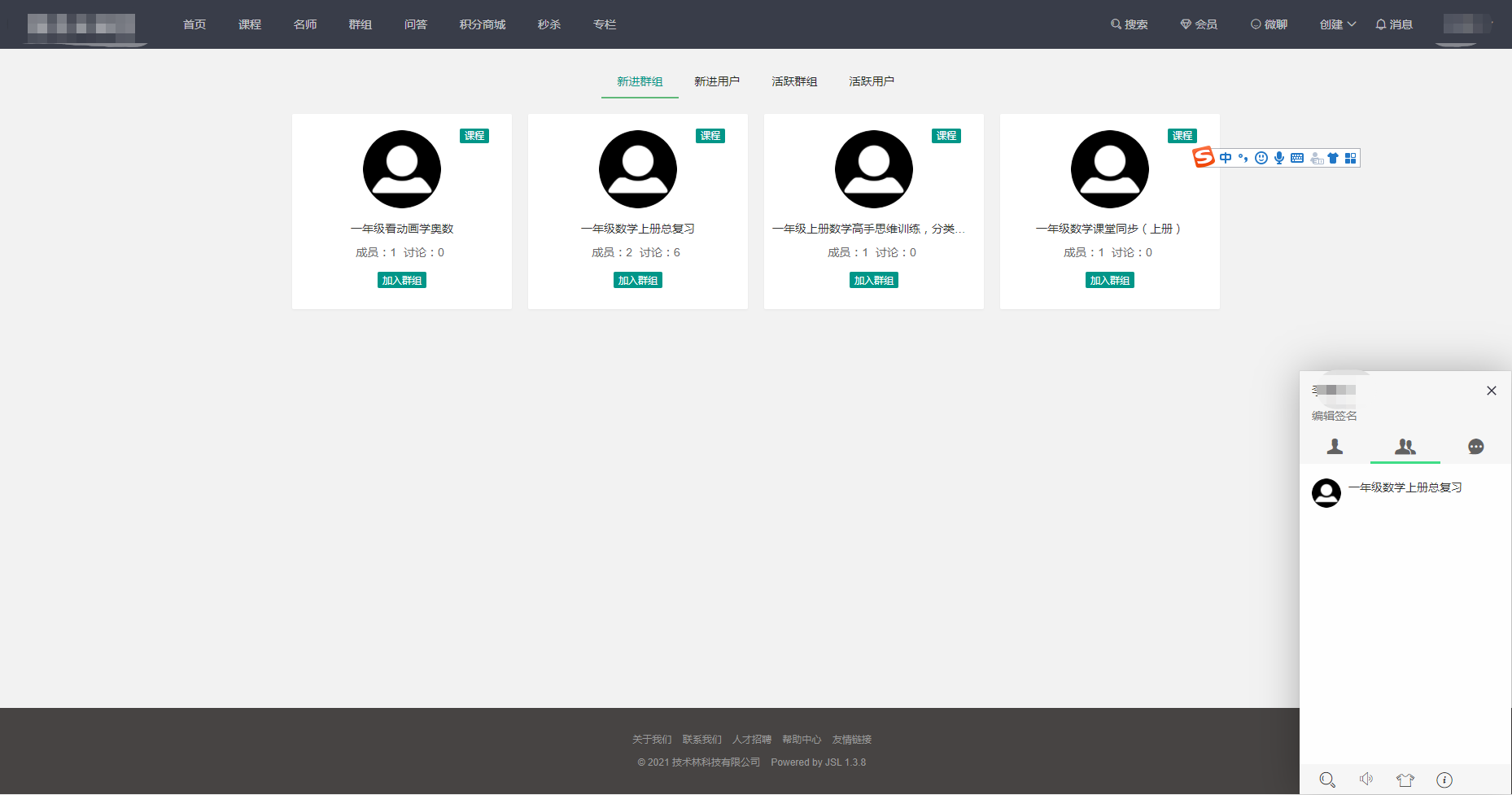Open the 关于我们 footer link
The height and width of the screenshot is (795, 1512).
pyautogui.click(x=652, y=740)
